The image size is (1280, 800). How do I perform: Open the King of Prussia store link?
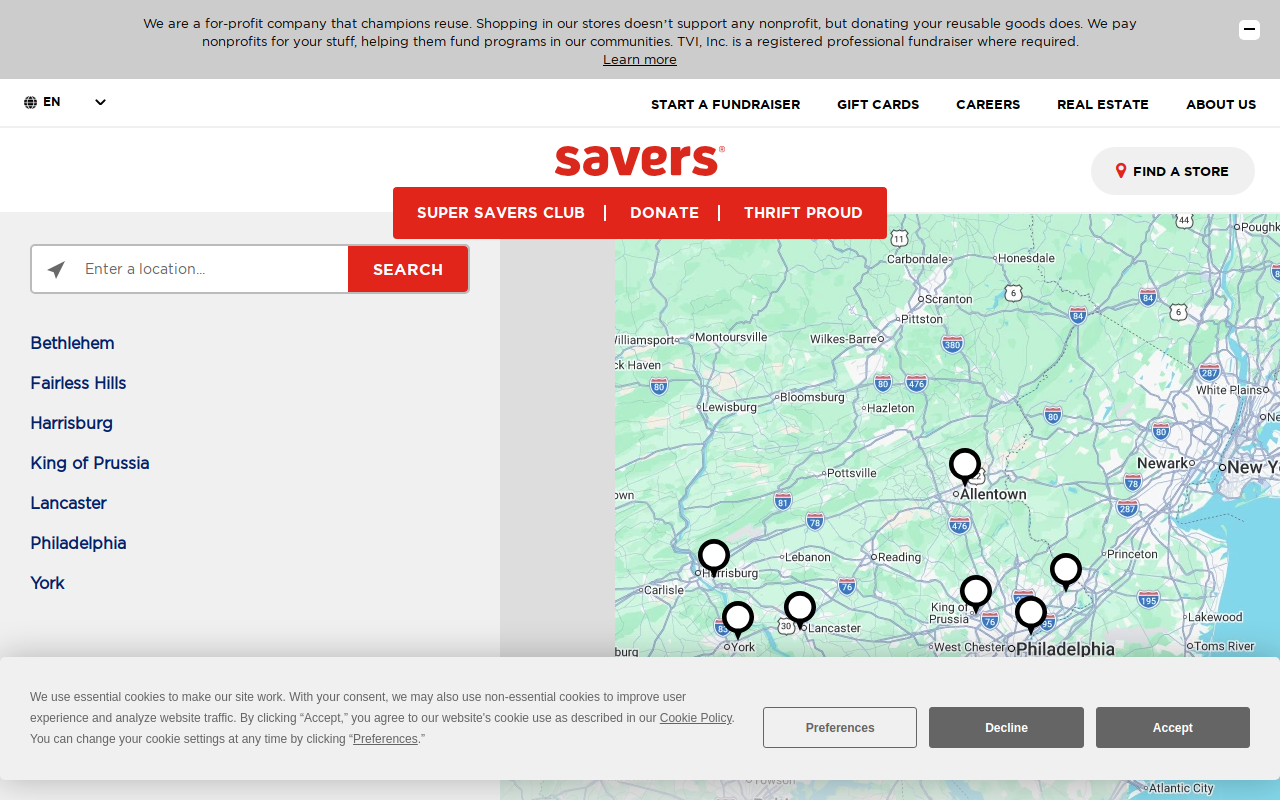[x=90, y=463]
